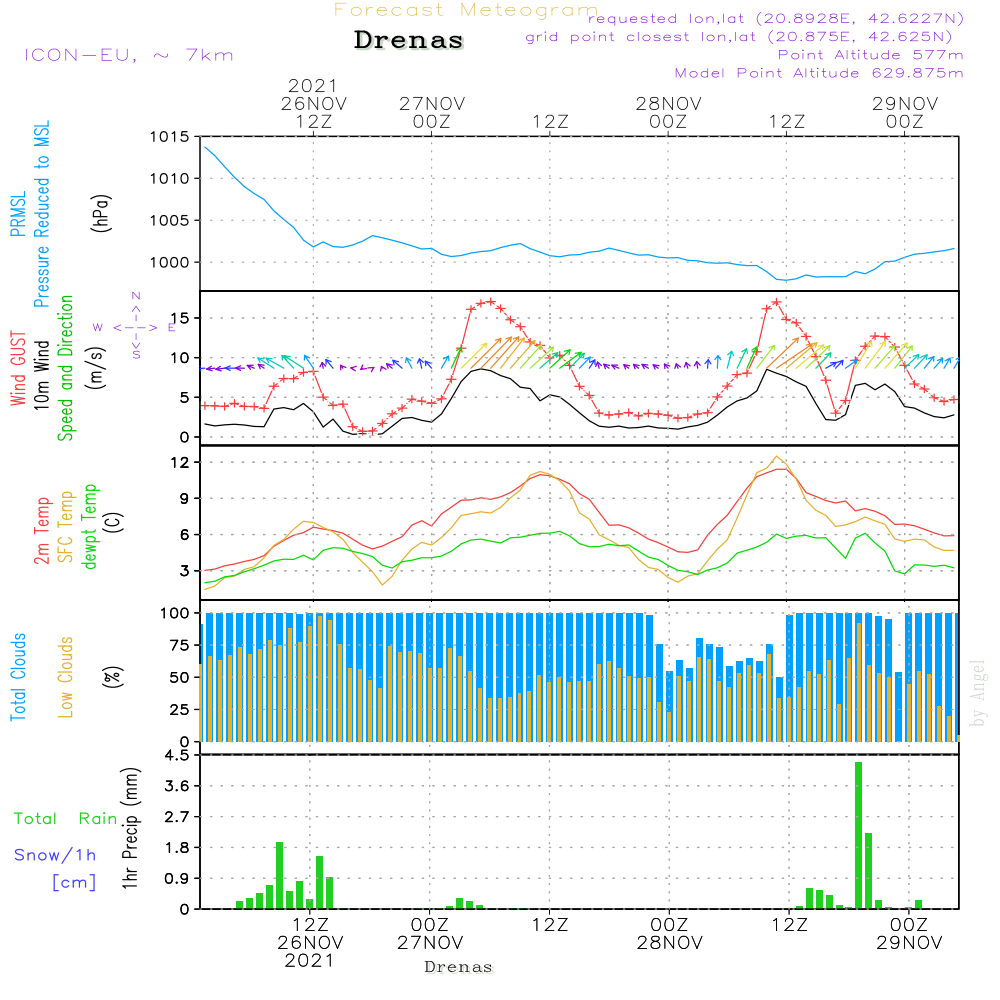Image resolution: width=1000 pixels, height=1000 pixels.
Task: Select the bold 'Drenas' title at top
Action: 409,40
